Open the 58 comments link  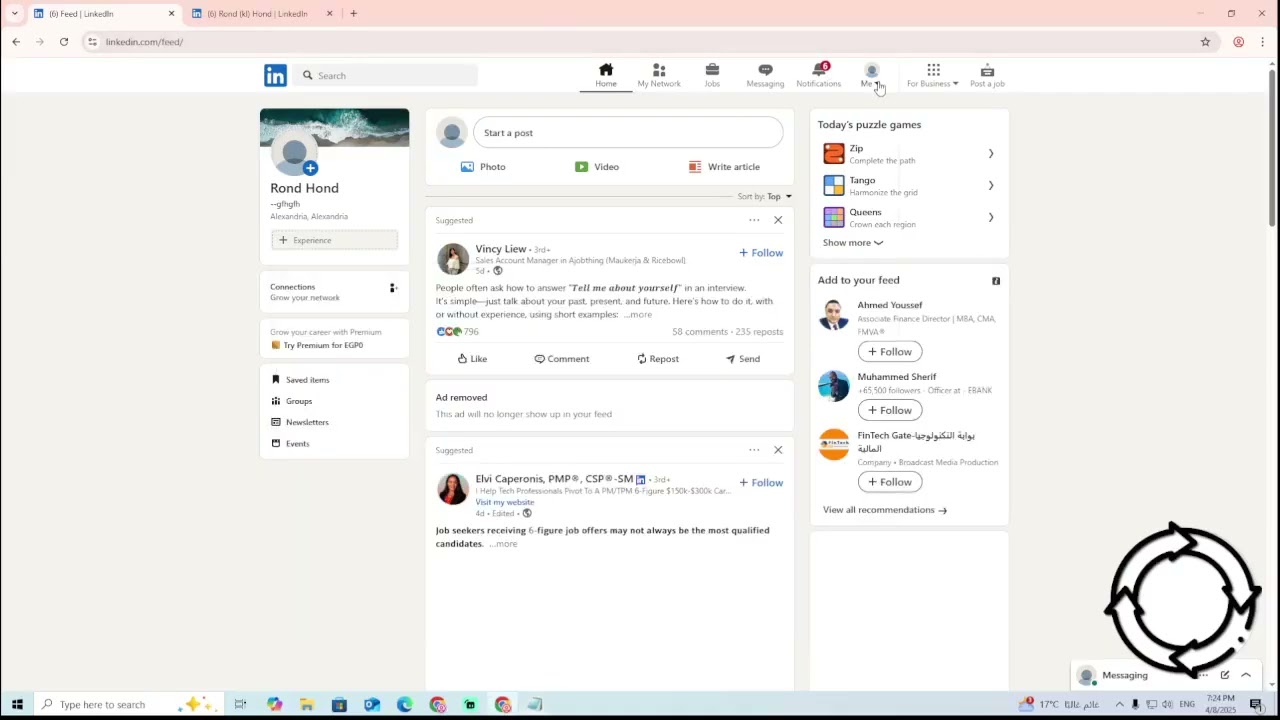[x=700, y=332]
